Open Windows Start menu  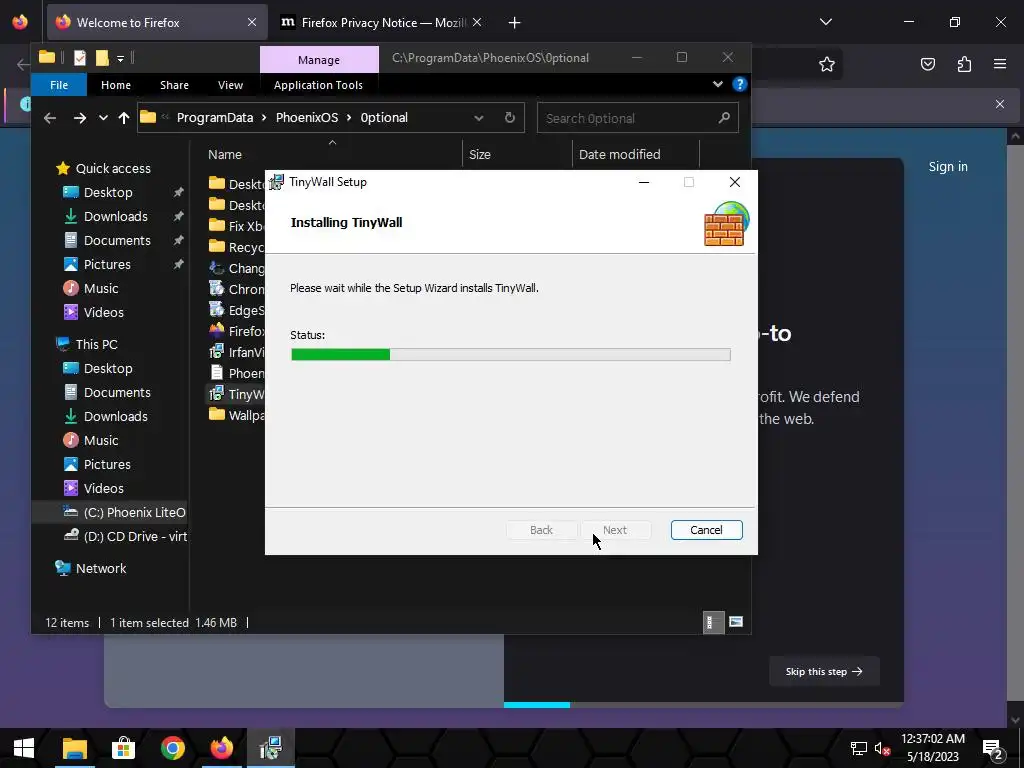pyautogui.click(x=24, y=748)
